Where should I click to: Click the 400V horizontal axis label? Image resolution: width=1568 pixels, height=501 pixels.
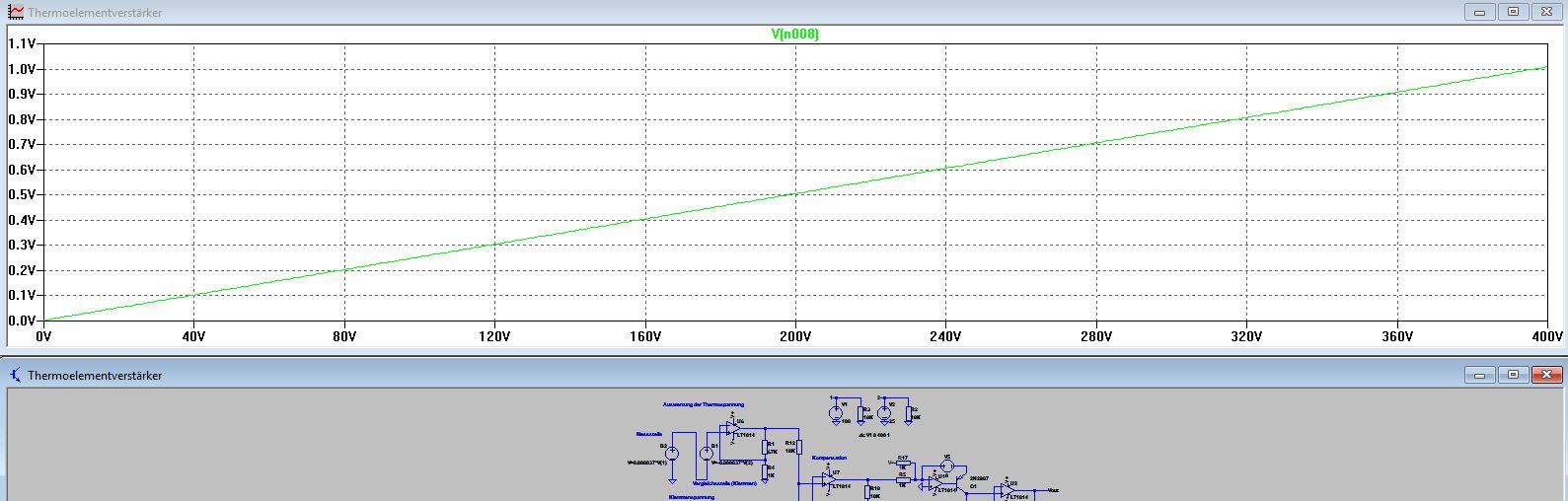pyautogui.click(x=1548, y=336)
